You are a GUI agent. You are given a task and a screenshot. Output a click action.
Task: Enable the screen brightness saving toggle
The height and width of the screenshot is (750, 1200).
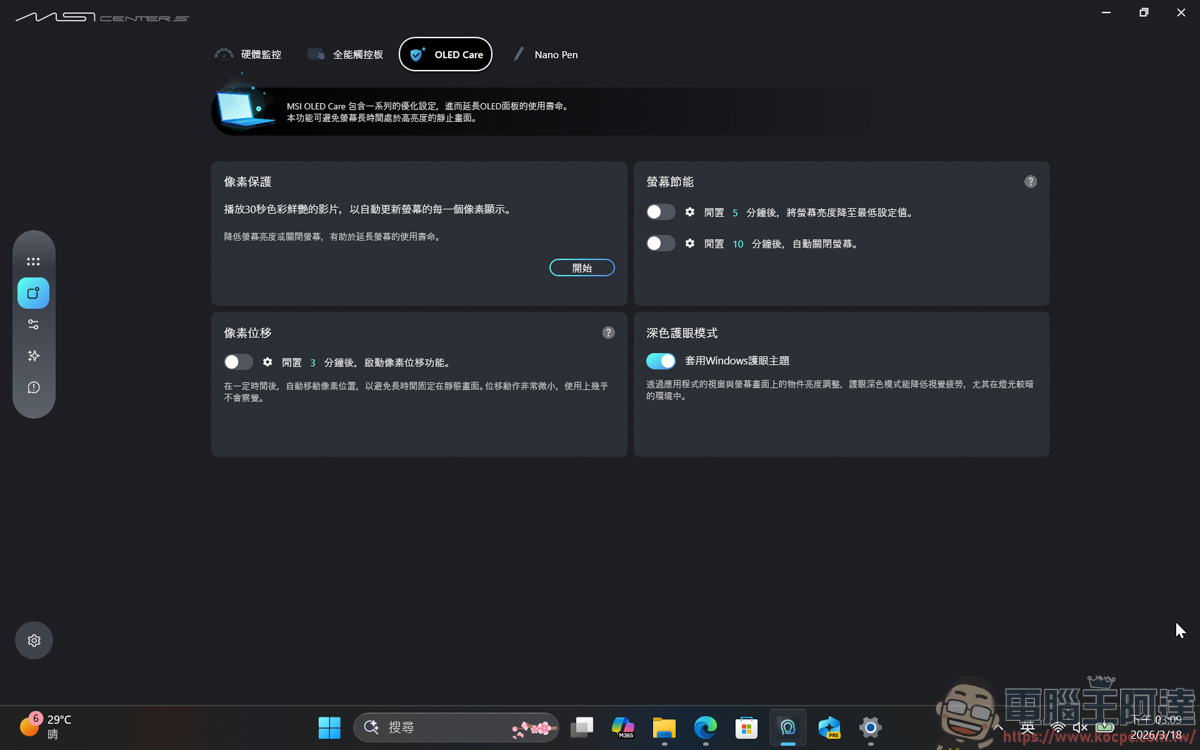(660, 211)
